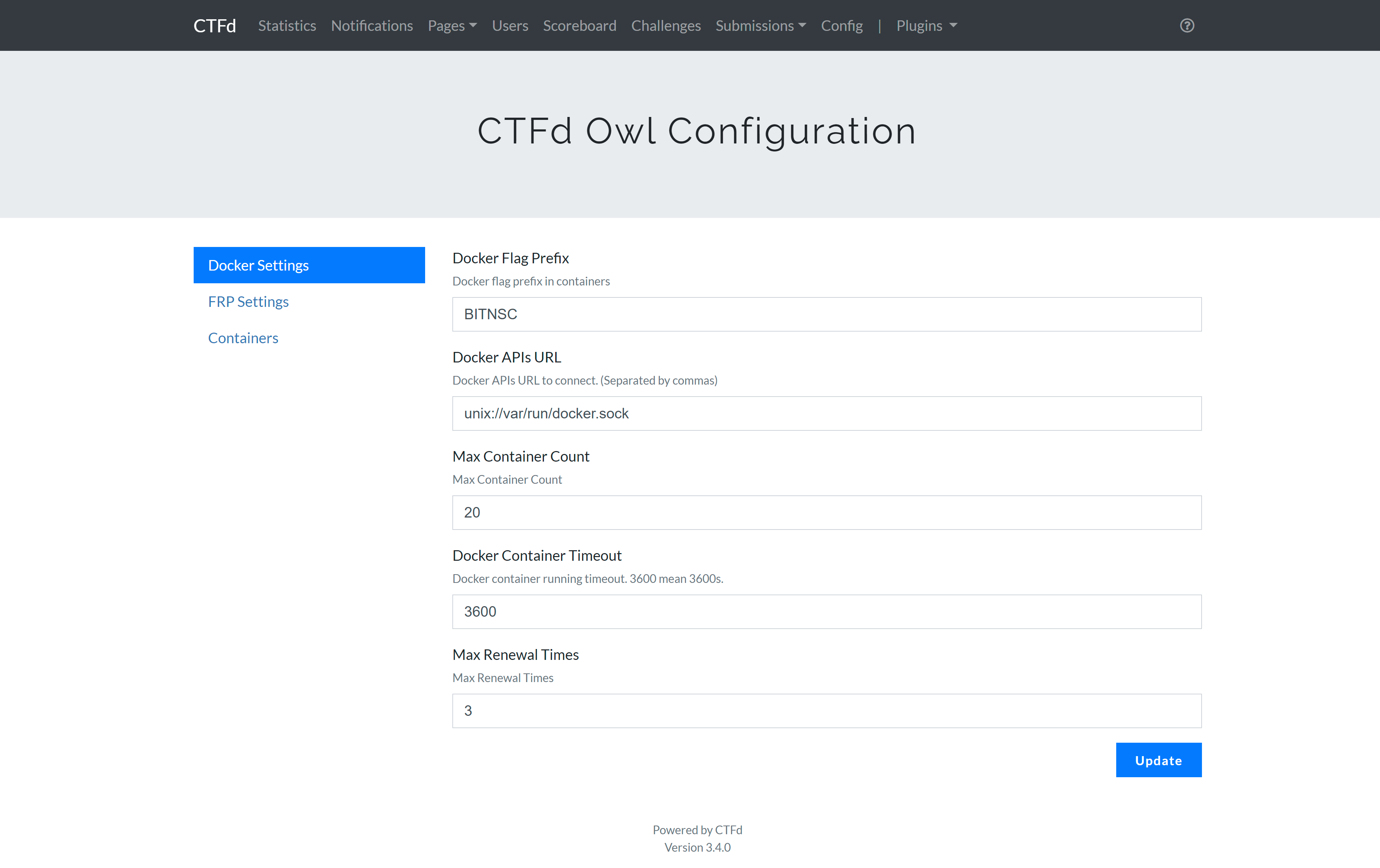Image resolution: width=1380 pixels, height=868 pixels.
Task: Click the Docker APIs URL input
Action: 826,413
